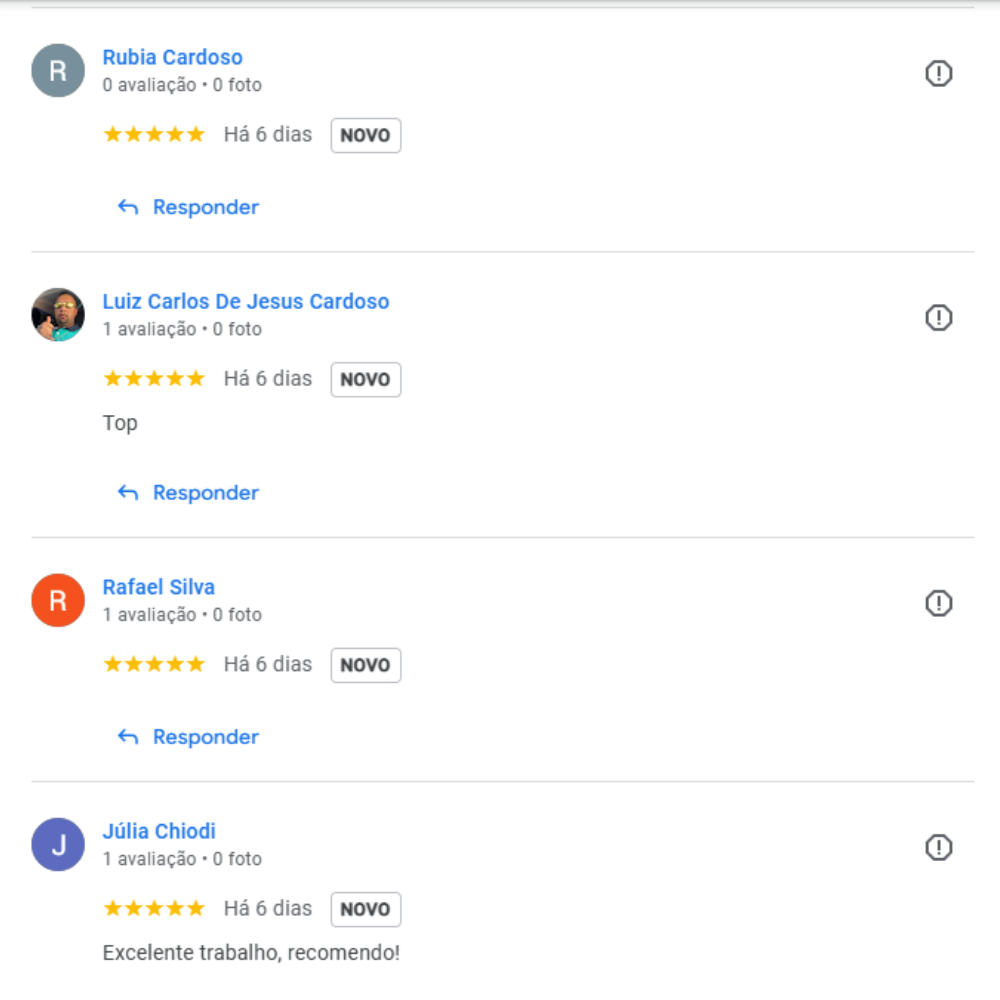Screen dimensions: 1000x1000
Task: Click the "Excelente trabalho, recomendo!" review text
Action: coord(251,953)
